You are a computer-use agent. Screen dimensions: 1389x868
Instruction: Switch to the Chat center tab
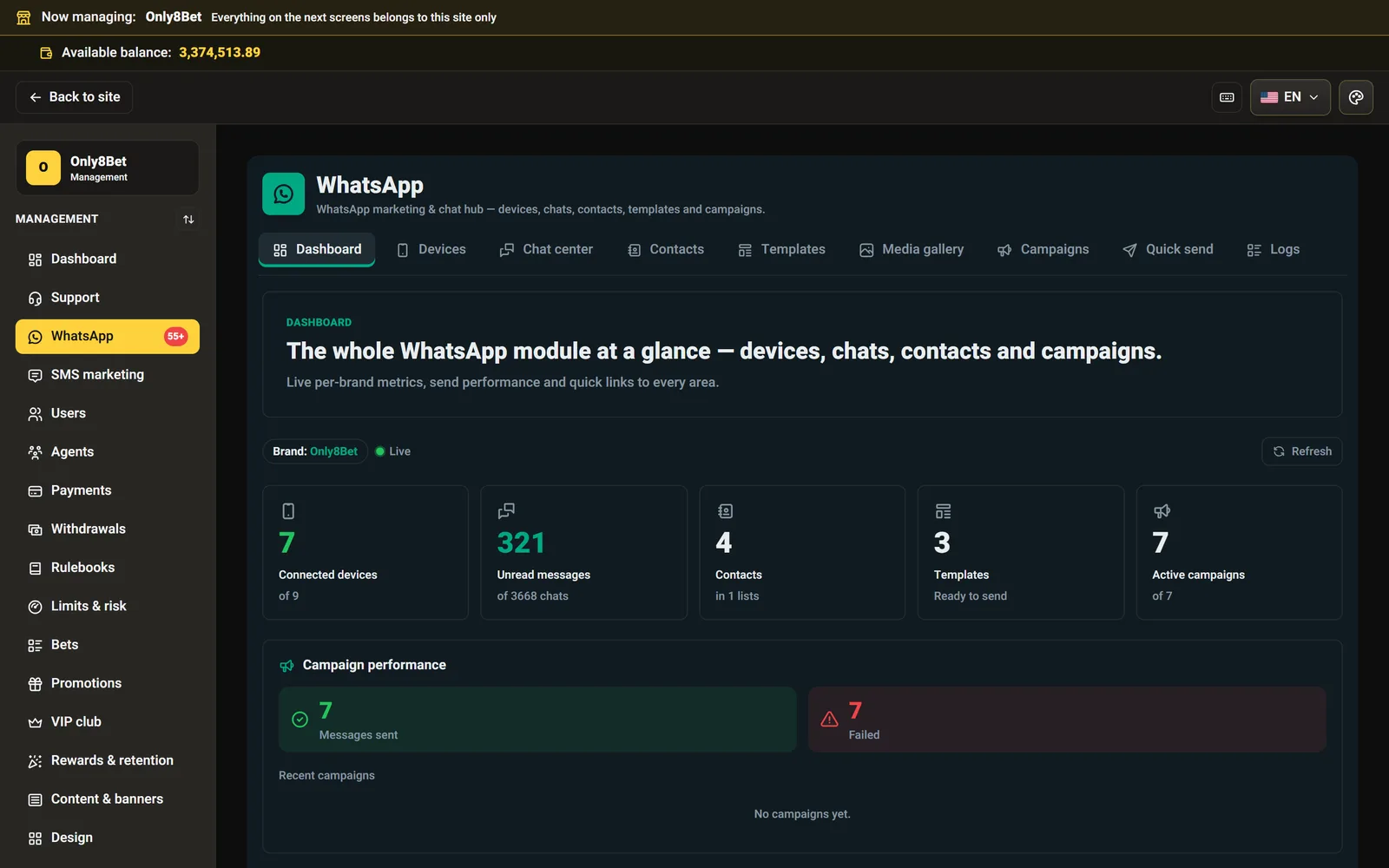[546, 250]
